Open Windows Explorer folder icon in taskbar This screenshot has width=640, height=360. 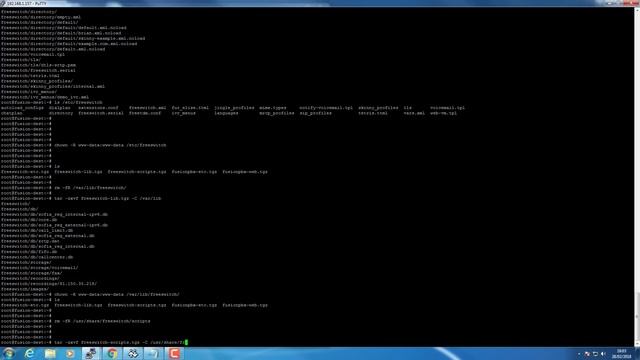tap(50, 353)
